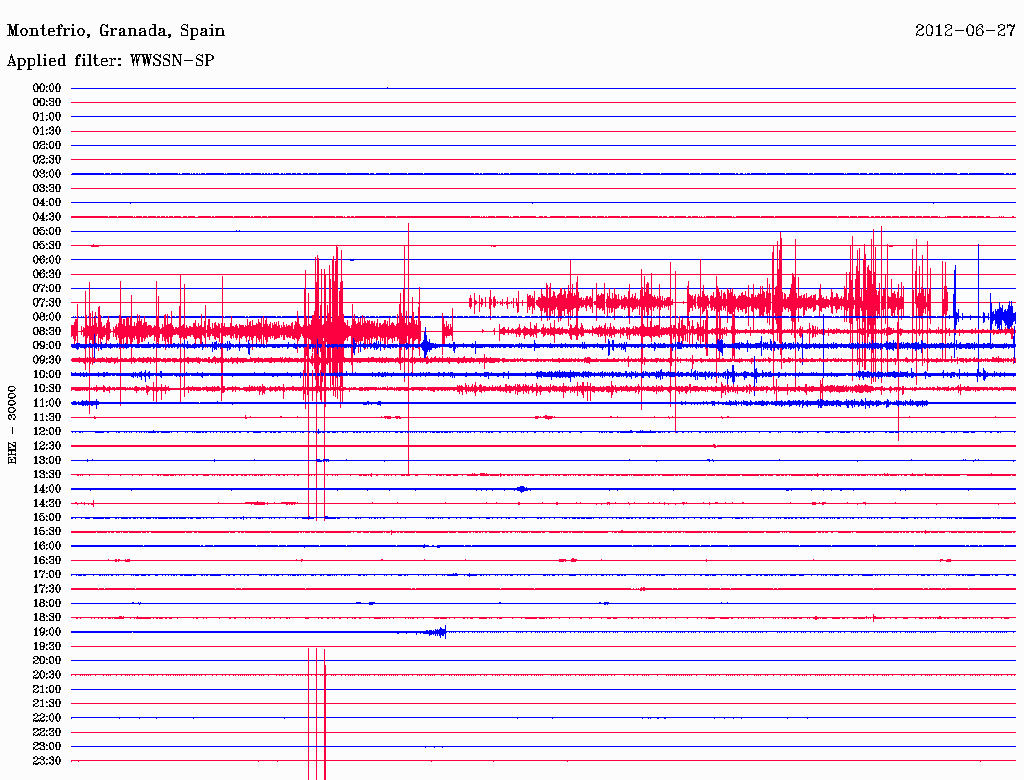
Task: Select the 09:30 time label
Action: pyautogui.click(x=47, y=360)
